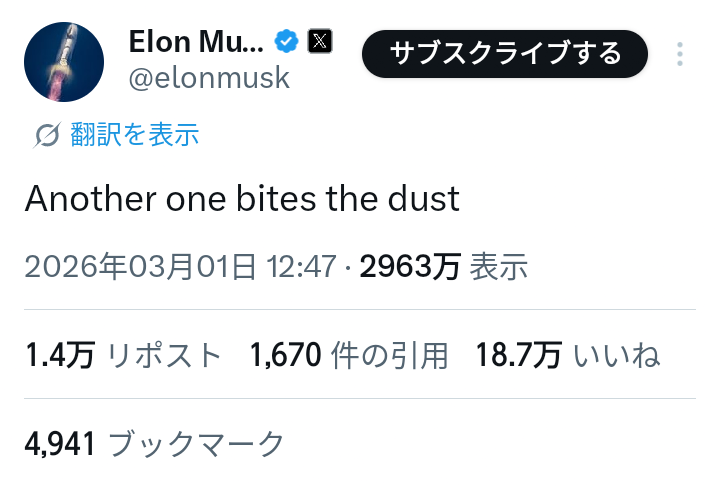720x486 pixels.
Task: Open the 1,670 件の引用 quotes list
Action: click(x=349, y=354)
